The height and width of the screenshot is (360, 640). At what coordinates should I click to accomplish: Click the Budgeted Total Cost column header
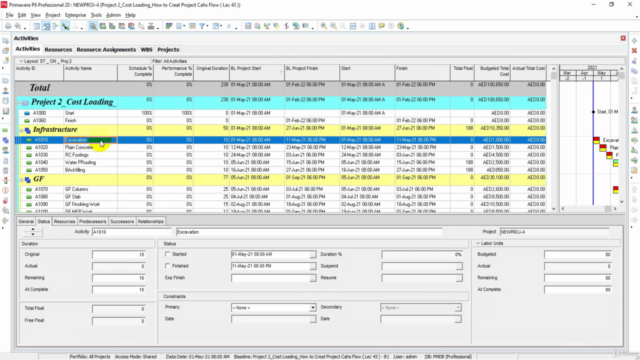492,72
